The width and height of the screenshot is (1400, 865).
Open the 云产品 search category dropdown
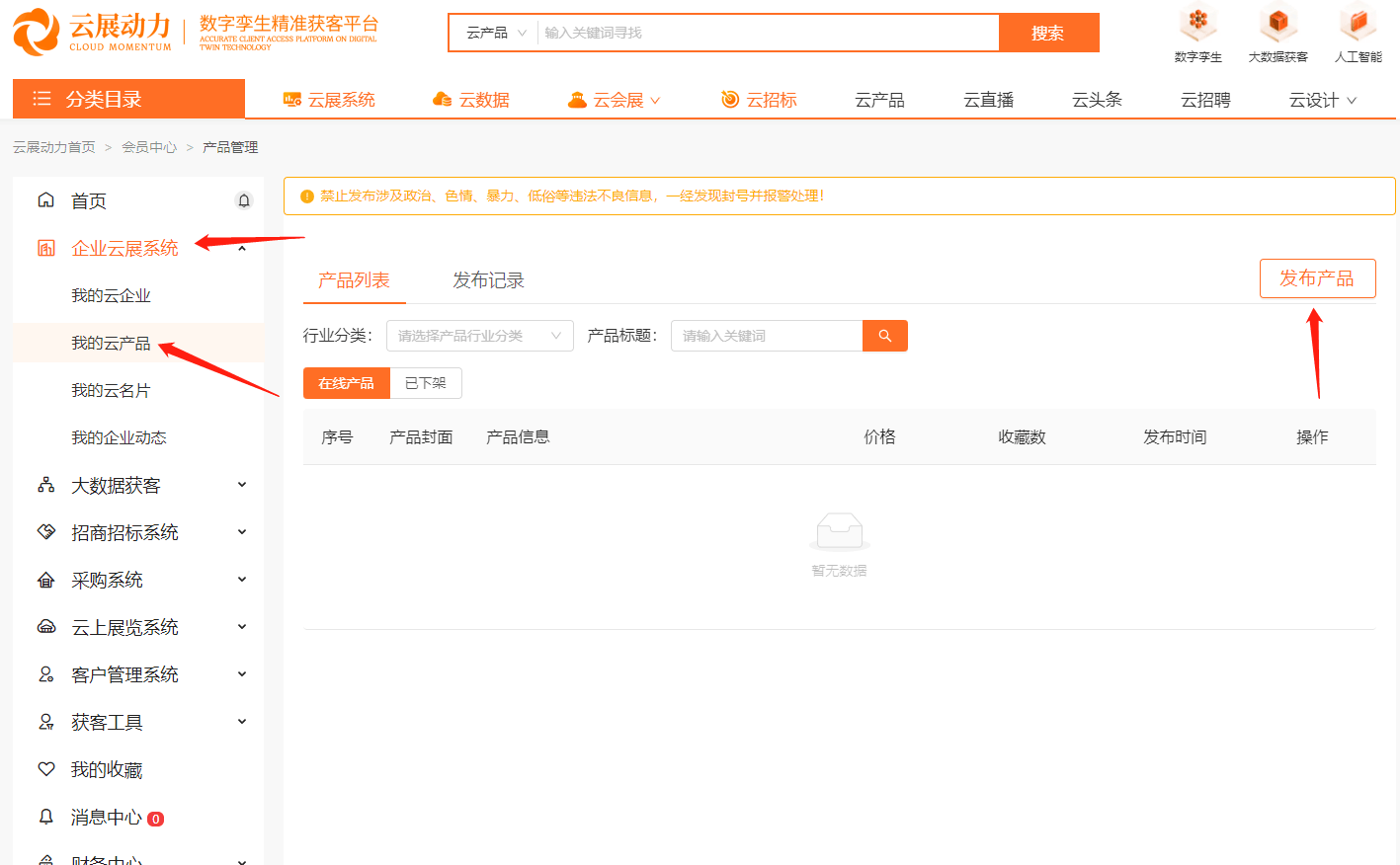(494, 32)
